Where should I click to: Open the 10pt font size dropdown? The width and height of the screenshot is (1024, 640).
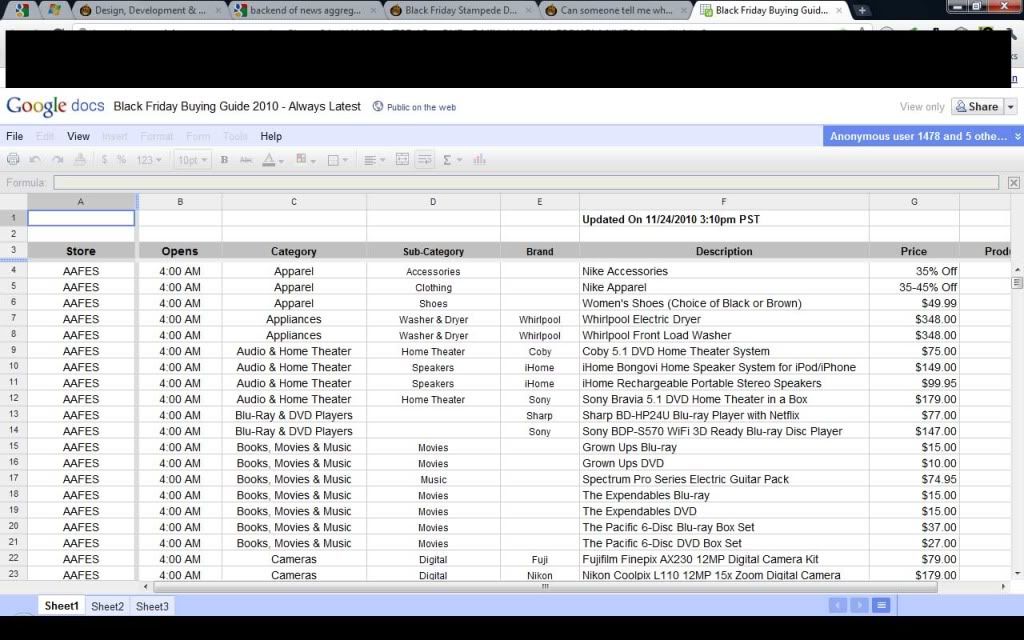click(x=193, y=159)
